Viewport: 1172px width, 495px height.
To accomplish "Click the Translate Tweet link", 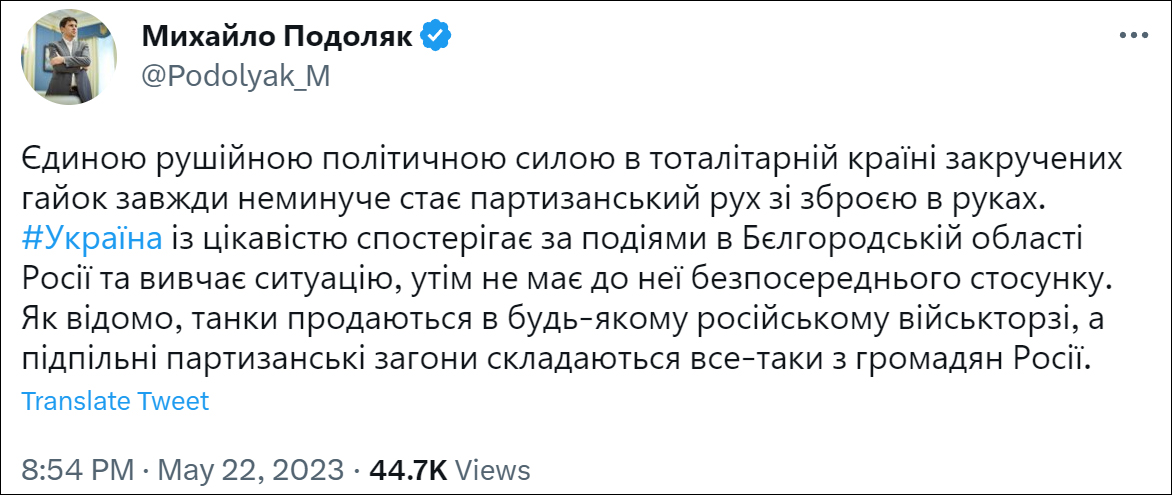I will point(115,401).
